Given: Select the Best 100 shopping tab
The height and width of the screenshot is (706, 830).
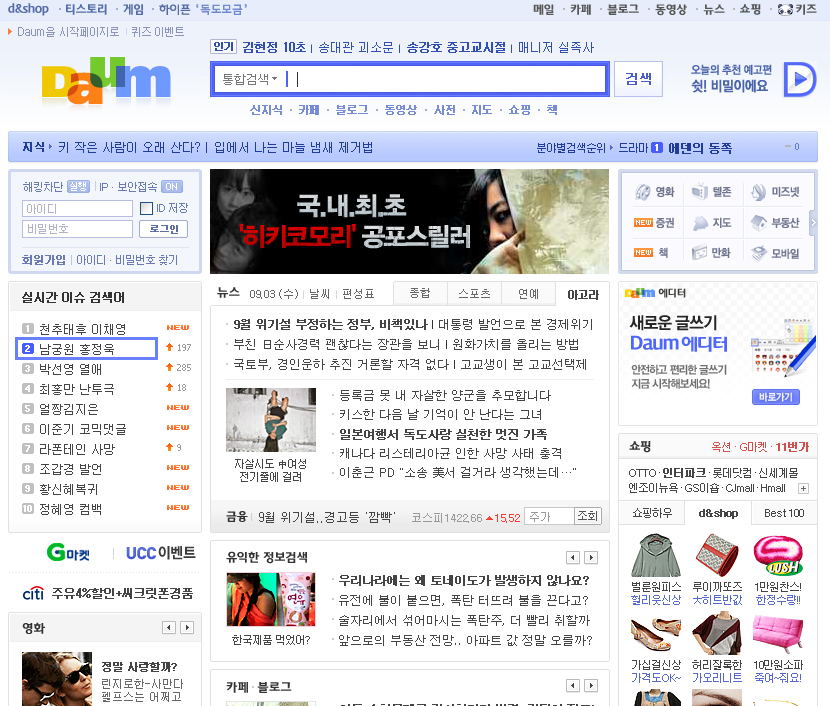Looking at the screenshot, I should 784,513.
